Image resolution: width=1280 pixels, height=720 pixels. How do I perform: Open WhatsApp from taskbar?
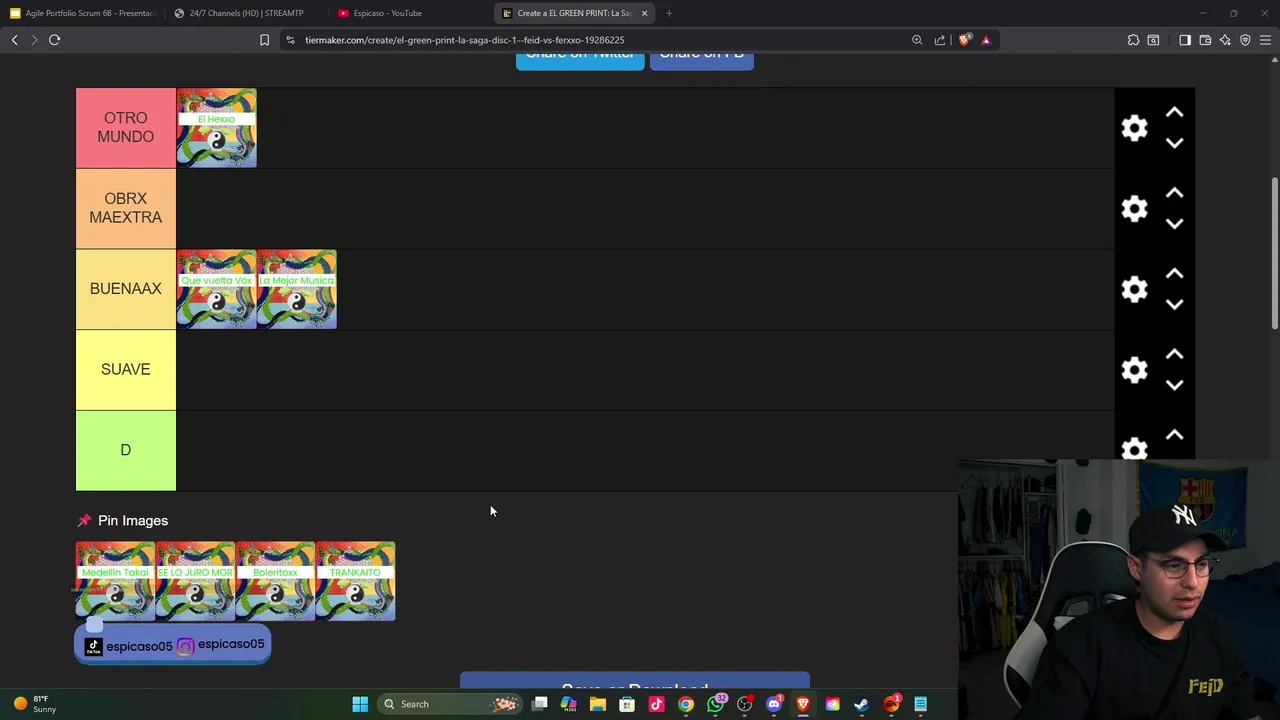click(x=715, y=704)
